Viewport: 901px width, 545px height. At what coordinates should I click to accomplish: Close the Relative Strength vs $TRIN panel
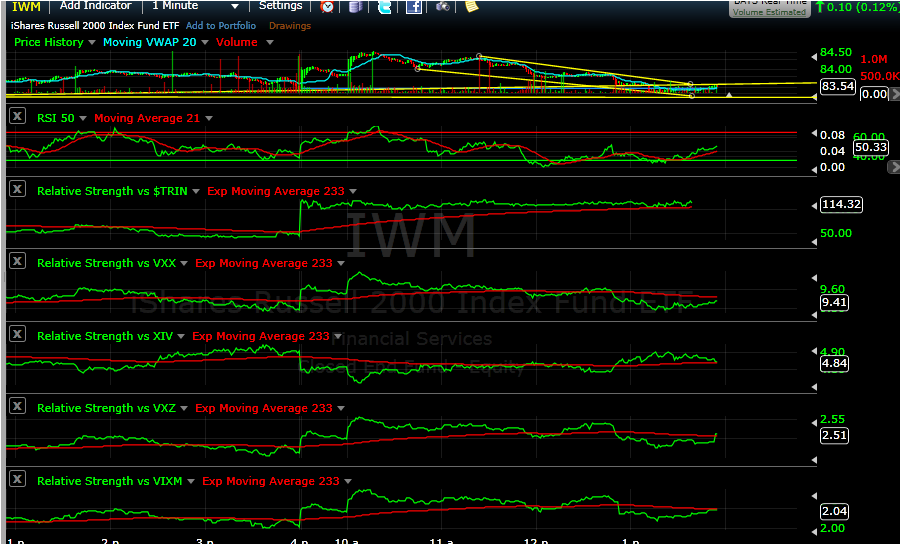(x=18, y=188)
